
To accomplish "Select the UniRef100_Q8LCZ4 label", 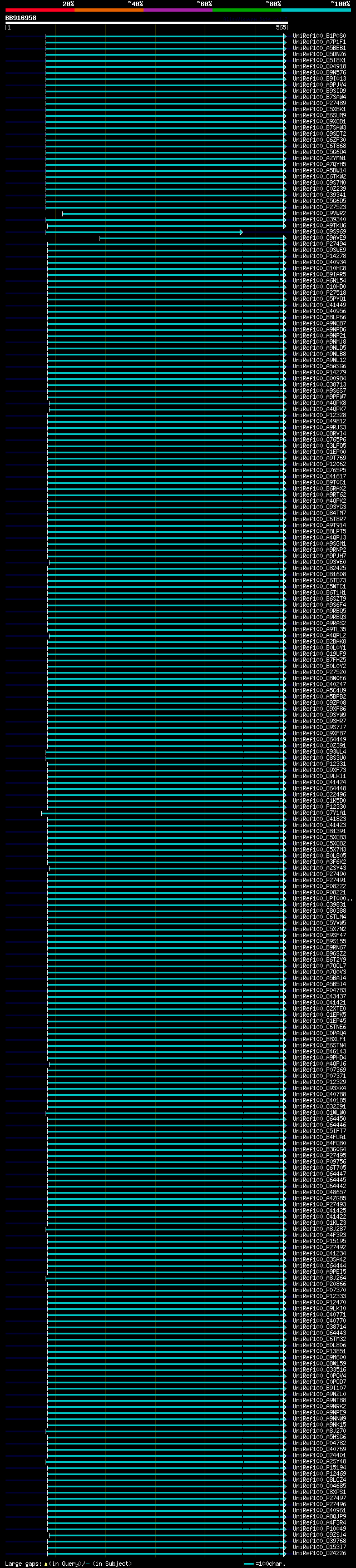I will point(319,1480).
